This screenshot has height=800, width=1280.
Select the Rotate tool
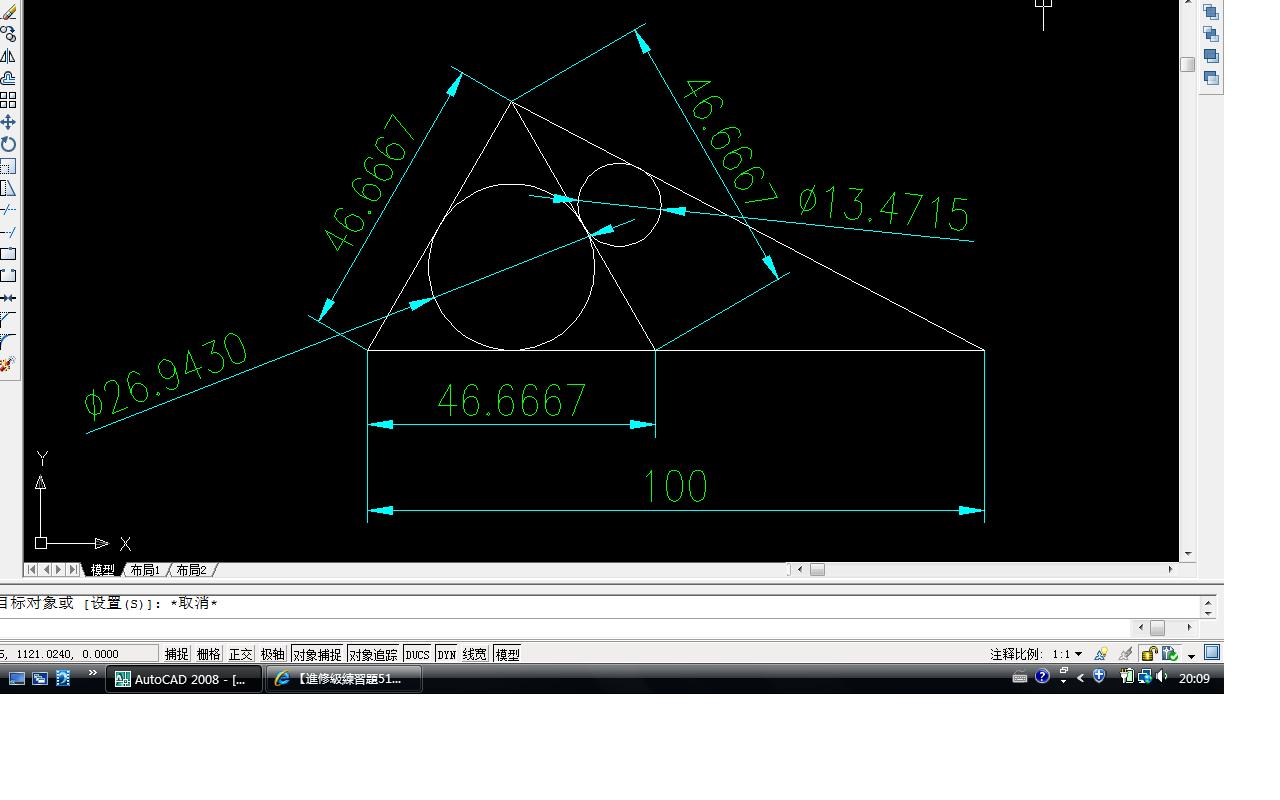[x=8, y=144]
